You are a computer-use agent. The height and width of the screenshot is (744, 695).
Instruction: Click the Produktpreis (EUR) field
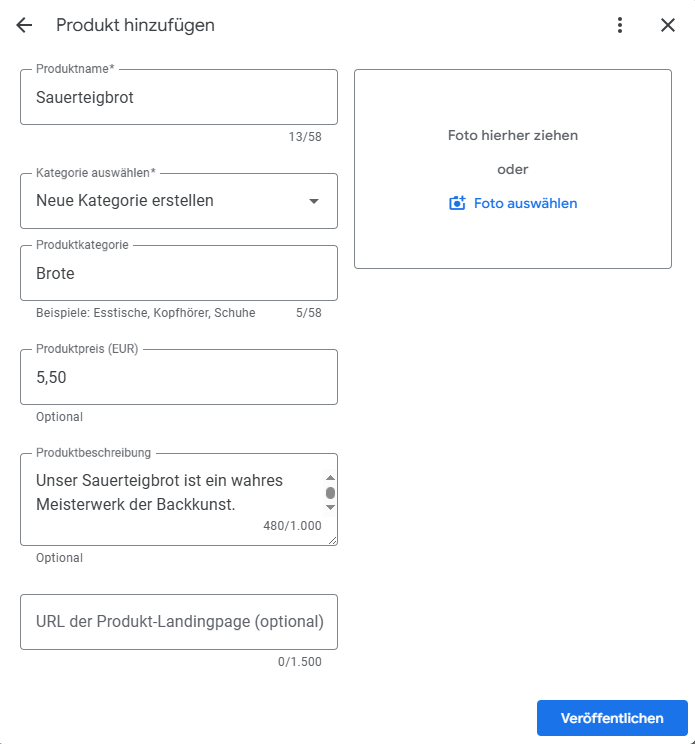(179, 377)
